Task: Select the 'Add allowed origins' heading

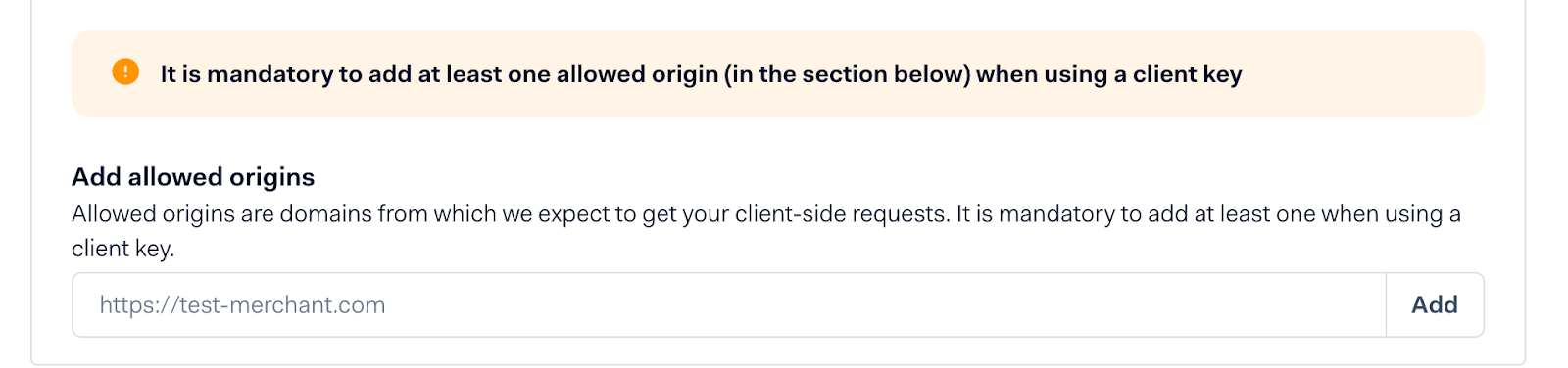Action: [x=193, y=177]
